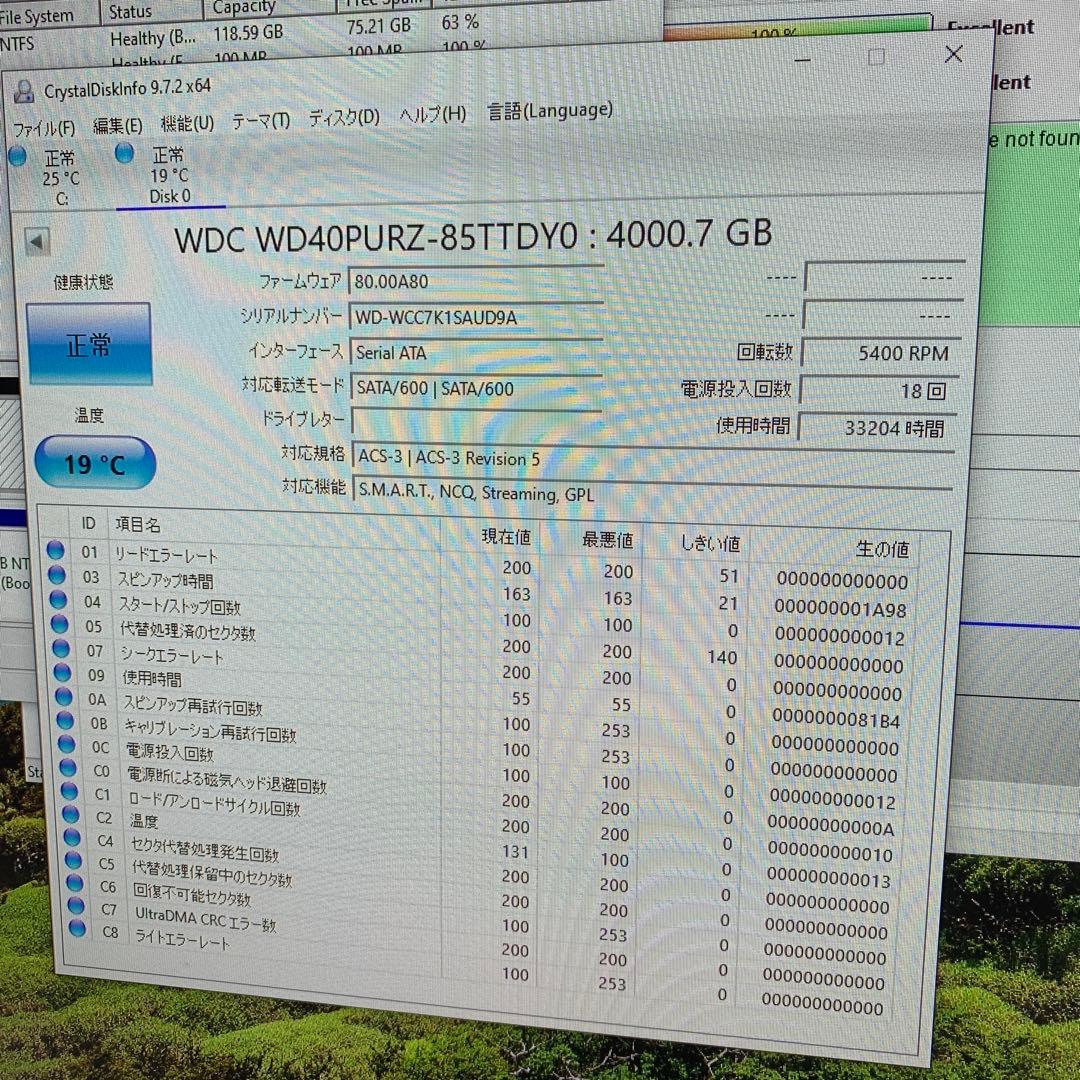
Task: Click the firmware field 80.00A80
Action: click(x=476, y=282)
